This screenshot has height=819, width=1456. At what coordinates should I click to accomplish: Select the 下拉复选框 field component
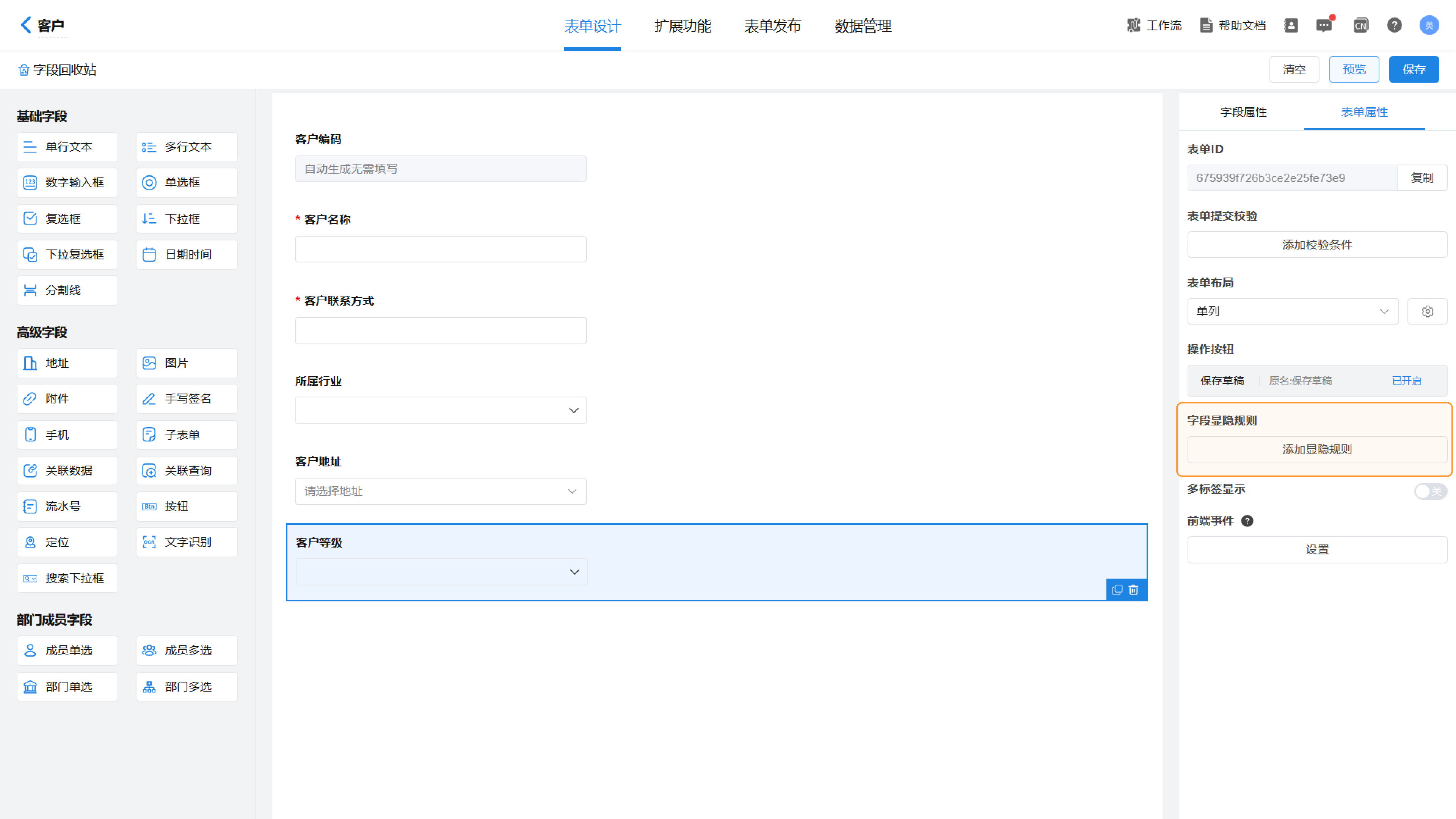point(67,254)
